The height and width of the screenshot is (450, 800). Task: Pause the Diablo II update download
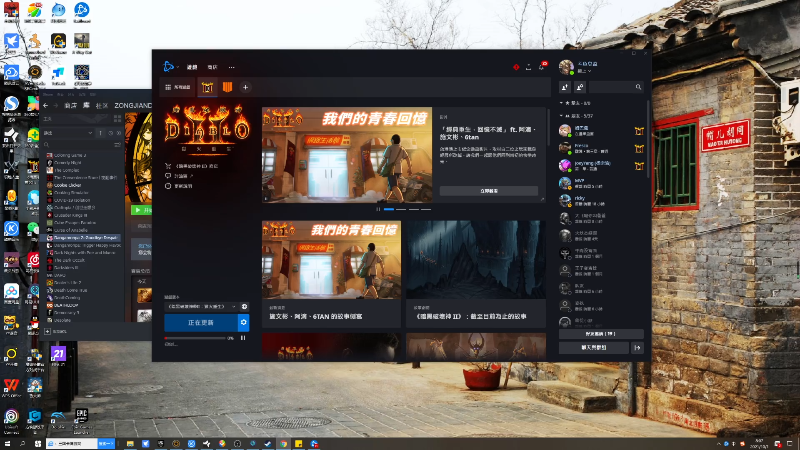(x=243, y=338)
